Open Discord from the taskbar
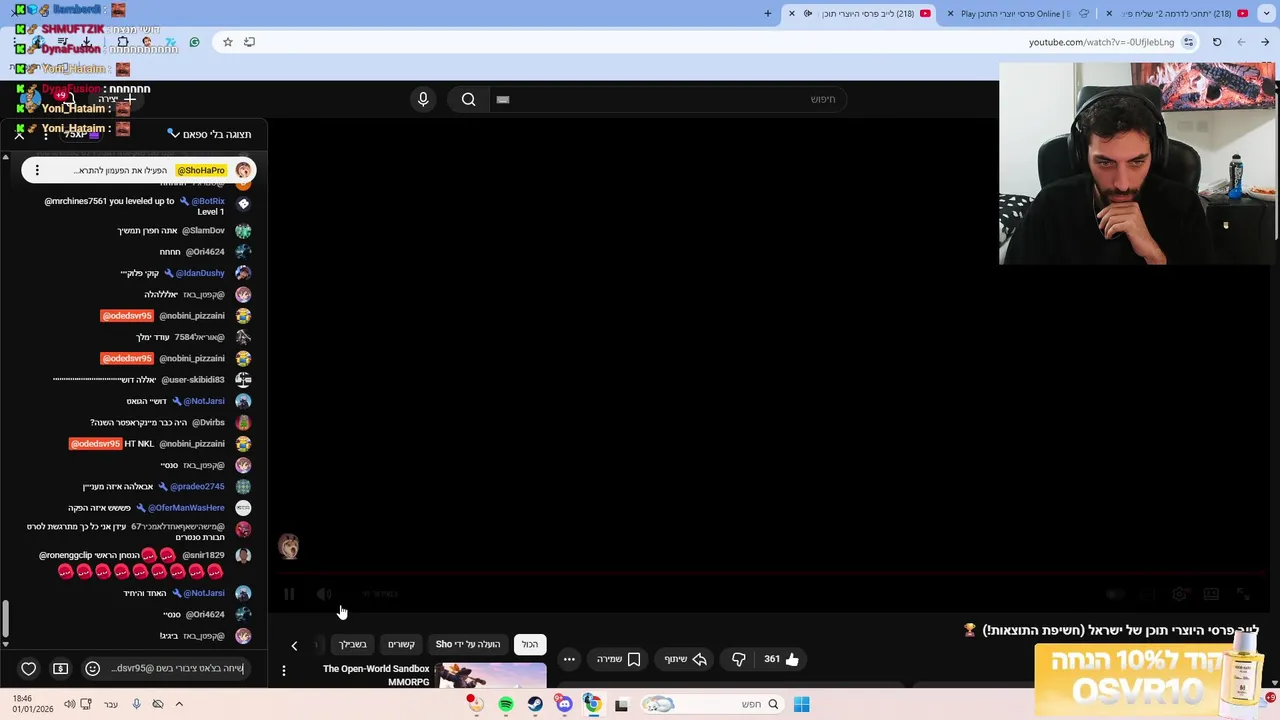The height and width of the screenshot is (720, 1280). tap(564, 704)
